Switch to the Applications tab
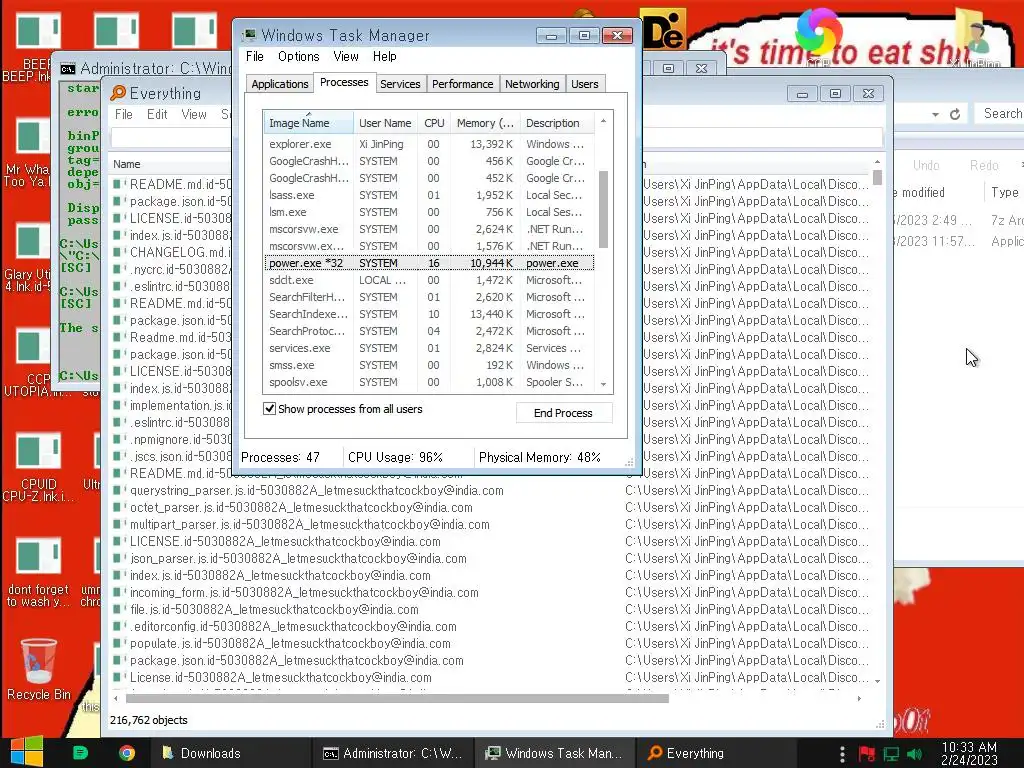The width and height of the screenshot is (1024, 768). [280, 84]
